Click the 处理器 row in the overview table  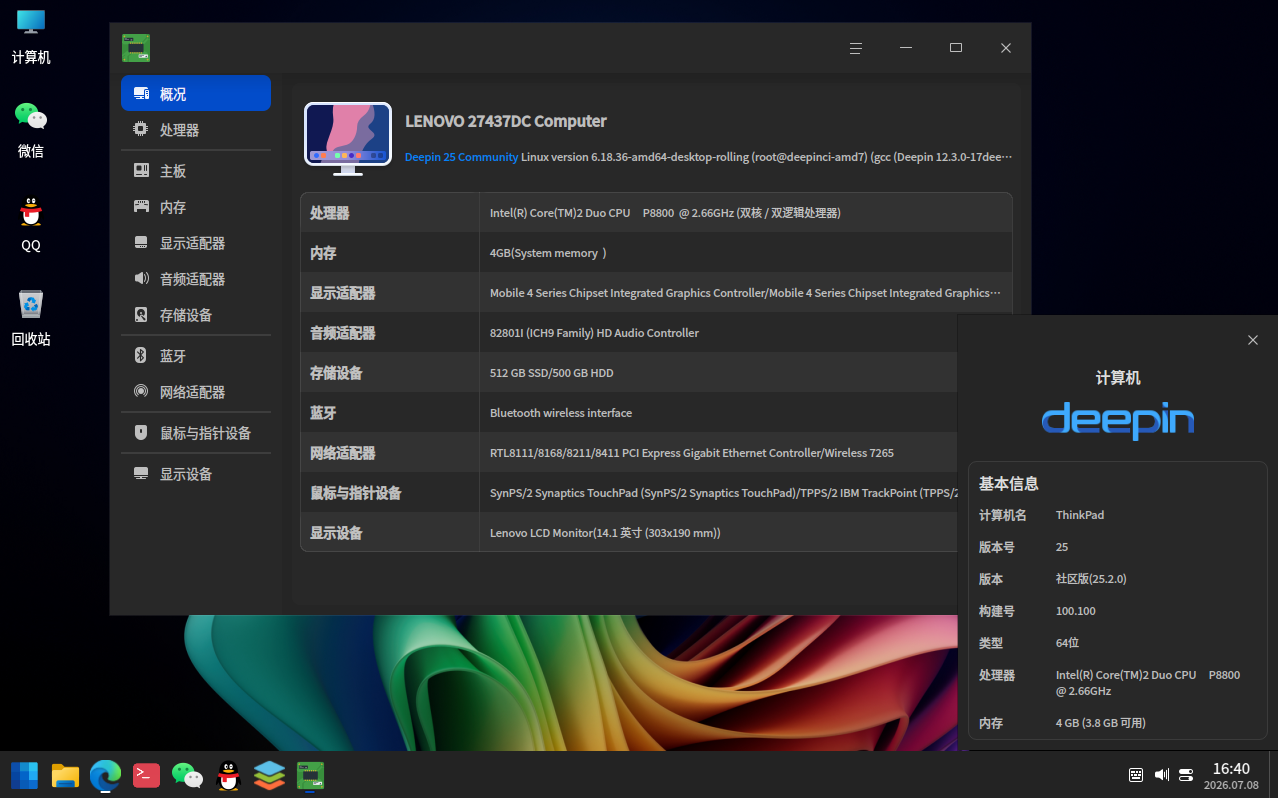(x=656, y=213)
